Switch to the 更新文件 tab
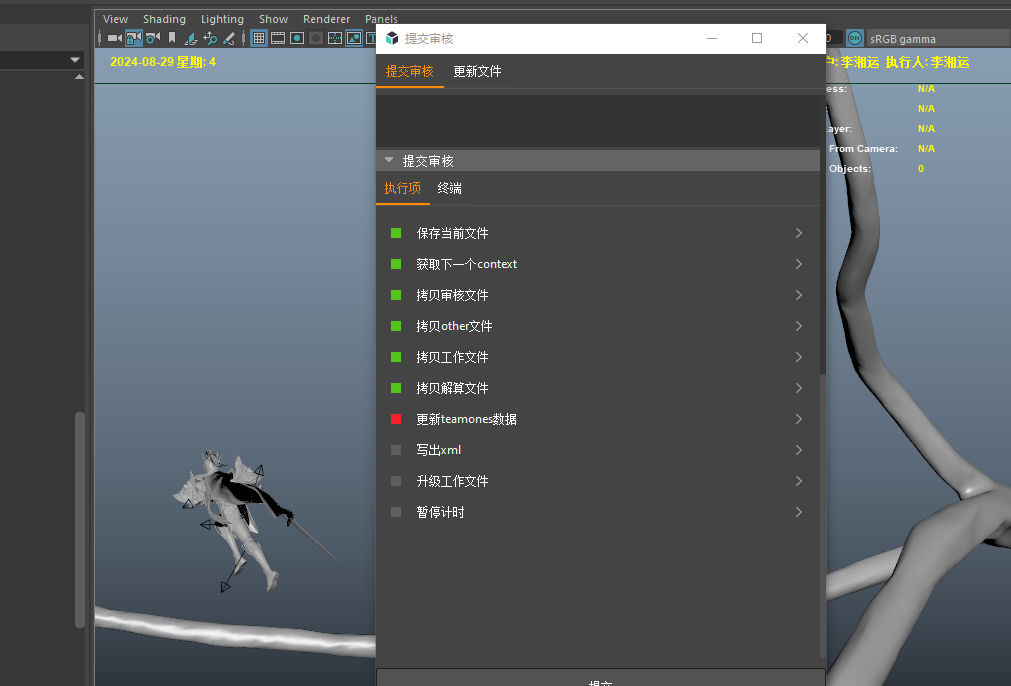 (x=477, y=72)
